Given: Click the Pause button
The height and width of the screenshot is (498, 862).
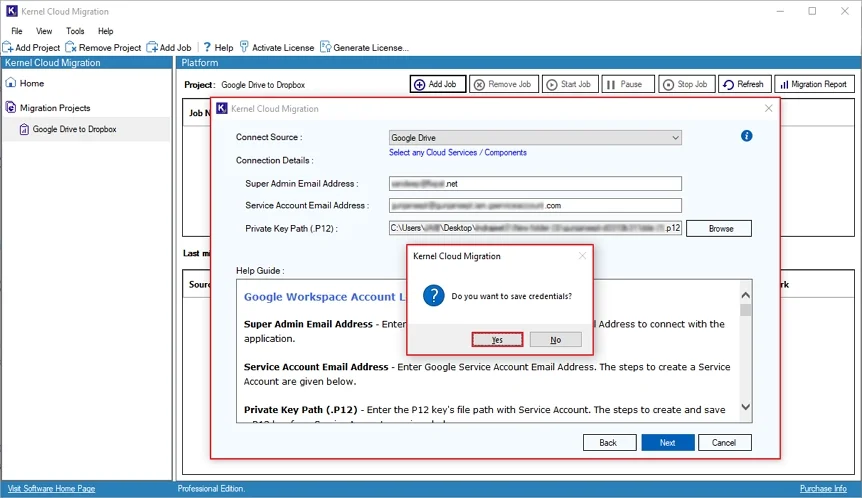Looking at the screenshot, I should click(628, 84).
